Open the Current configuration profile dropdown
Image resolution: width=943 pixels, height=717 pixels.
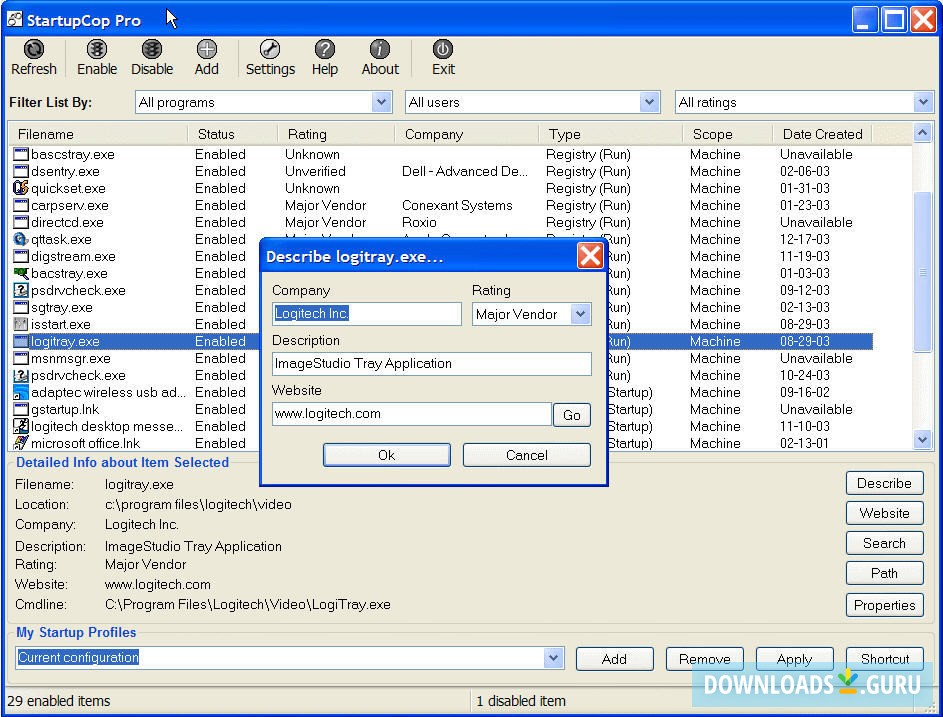click(553, 657)
